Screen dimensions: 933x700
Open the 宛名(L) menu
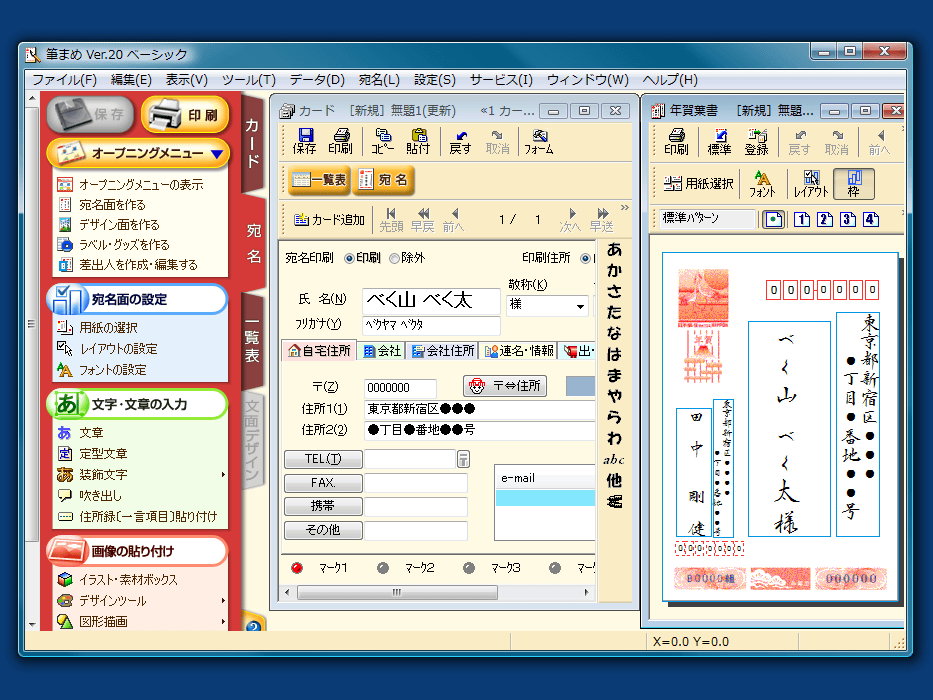(379, 80)
